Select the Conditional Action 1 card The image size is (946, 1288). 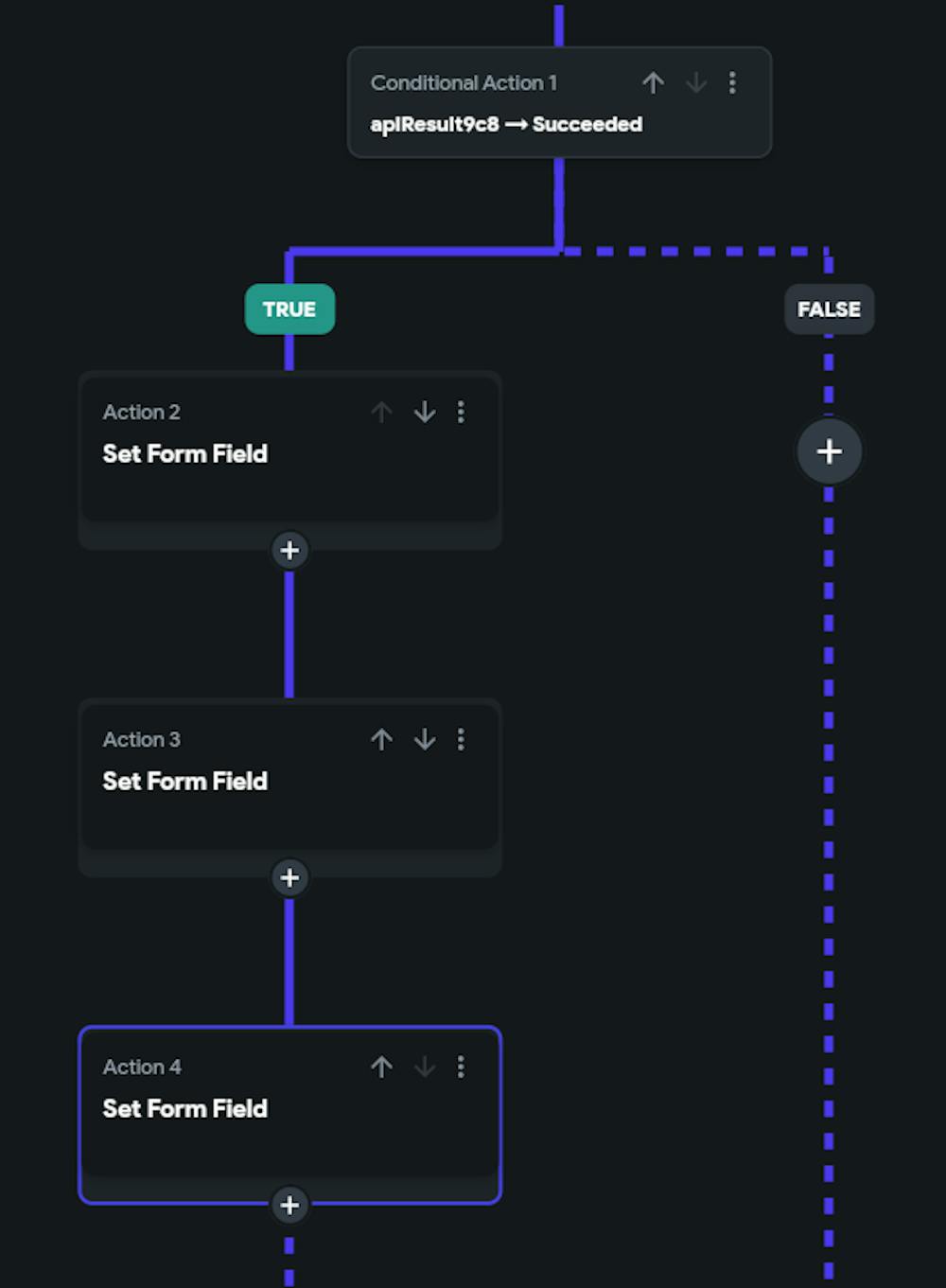coord(559,102)
